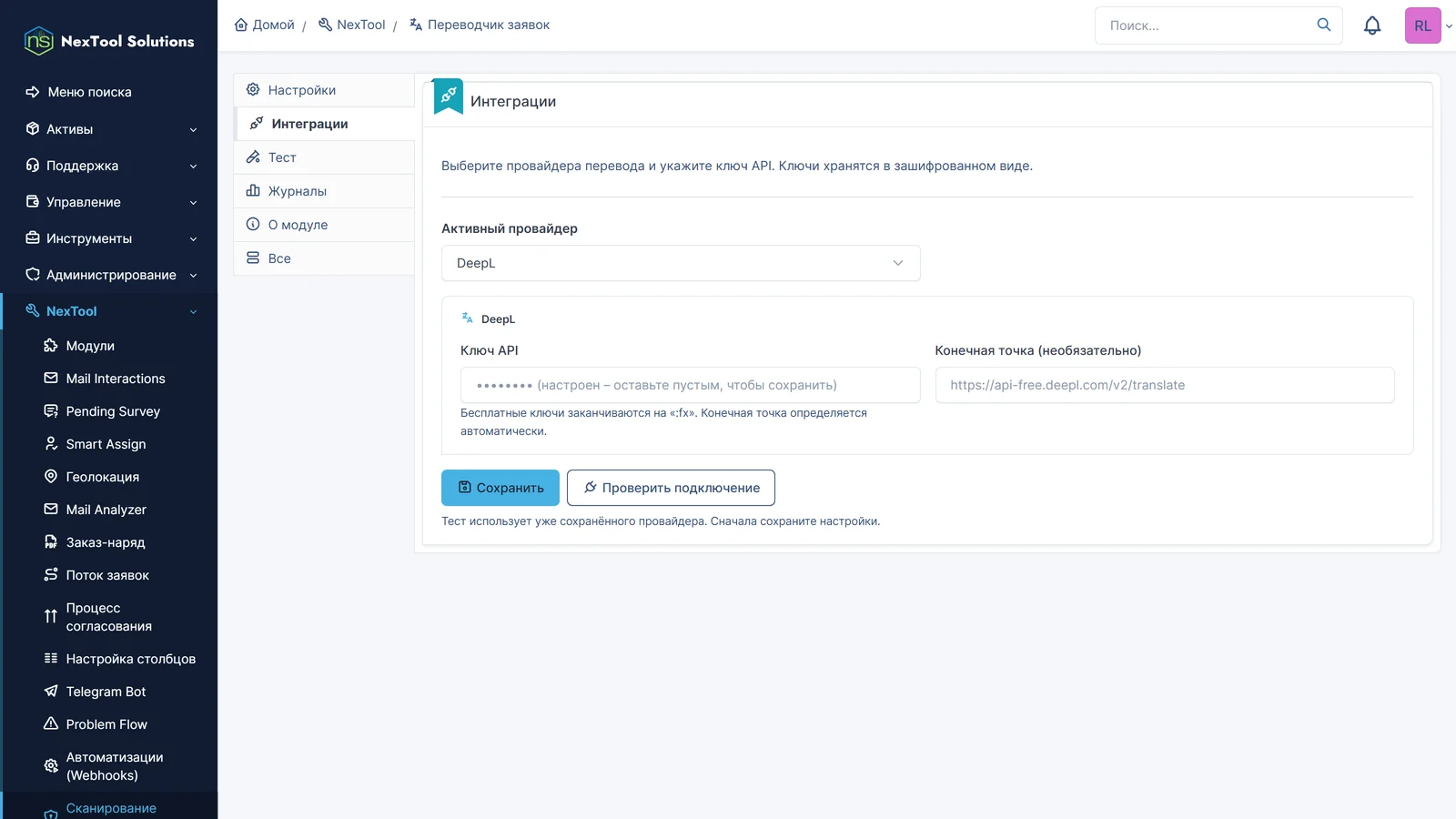
Task: Click the Администрирование shield icon
Action: click(33, 274)
